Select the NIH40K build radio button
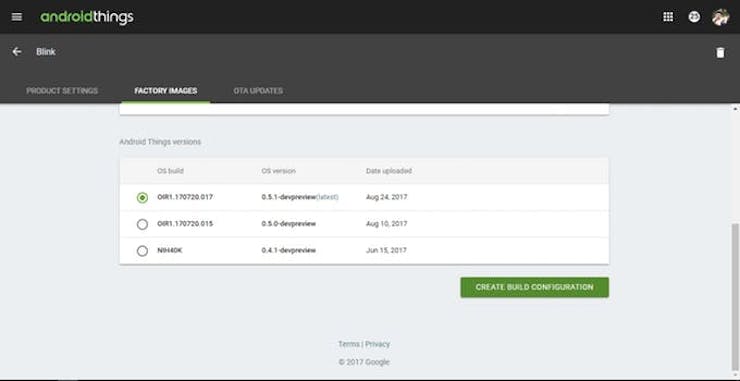The image size is (740, 381). pos(142,251)
